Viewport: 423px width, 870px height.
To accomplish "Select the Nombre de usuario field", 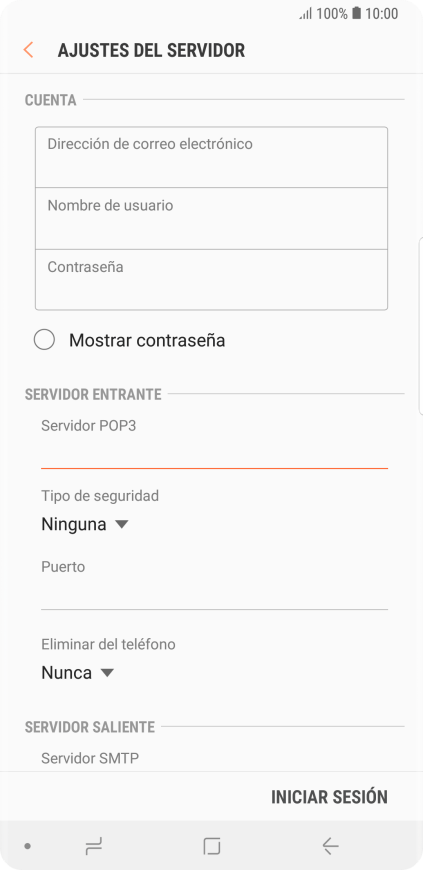I will pos(212,219).
